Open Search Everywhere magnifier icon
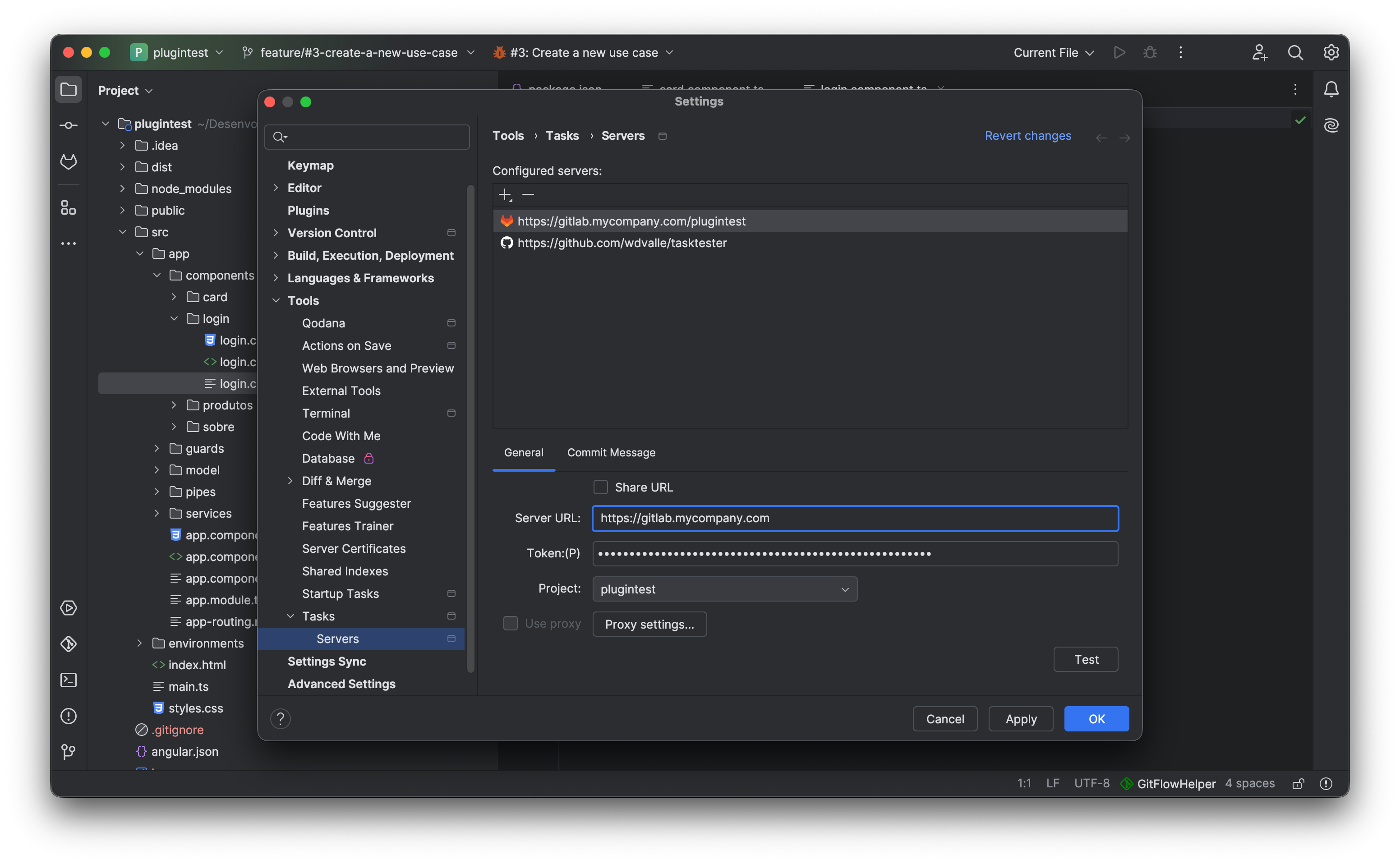This screenshot has width=1400, height=864. 1295,53
